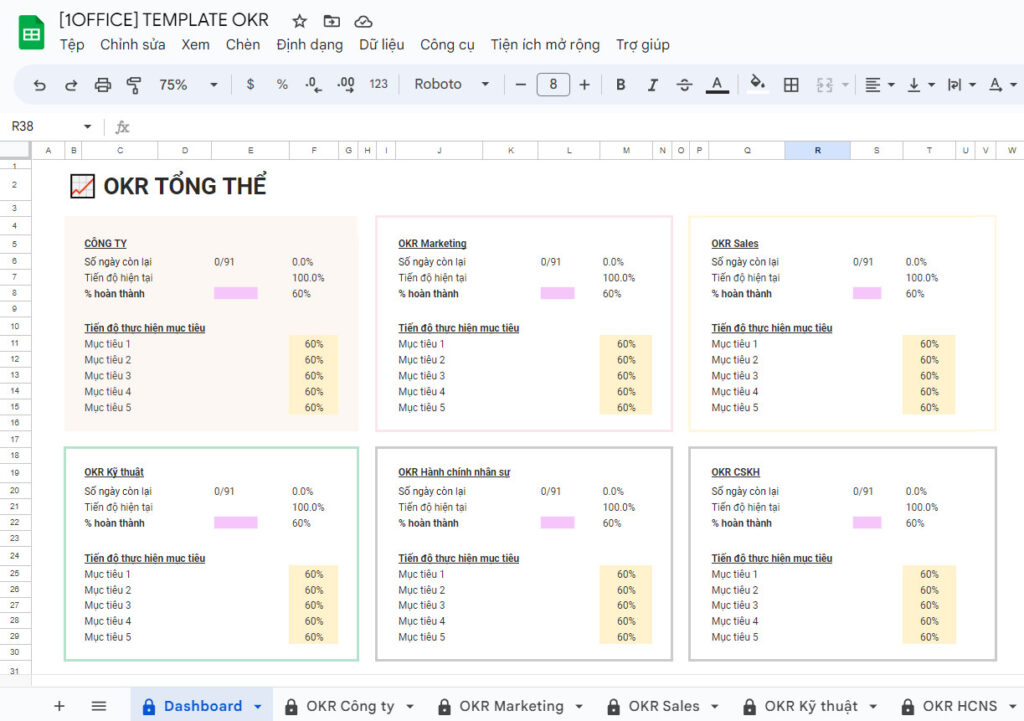Click the OKR CSKH heading cell

(x=735, y=472)
